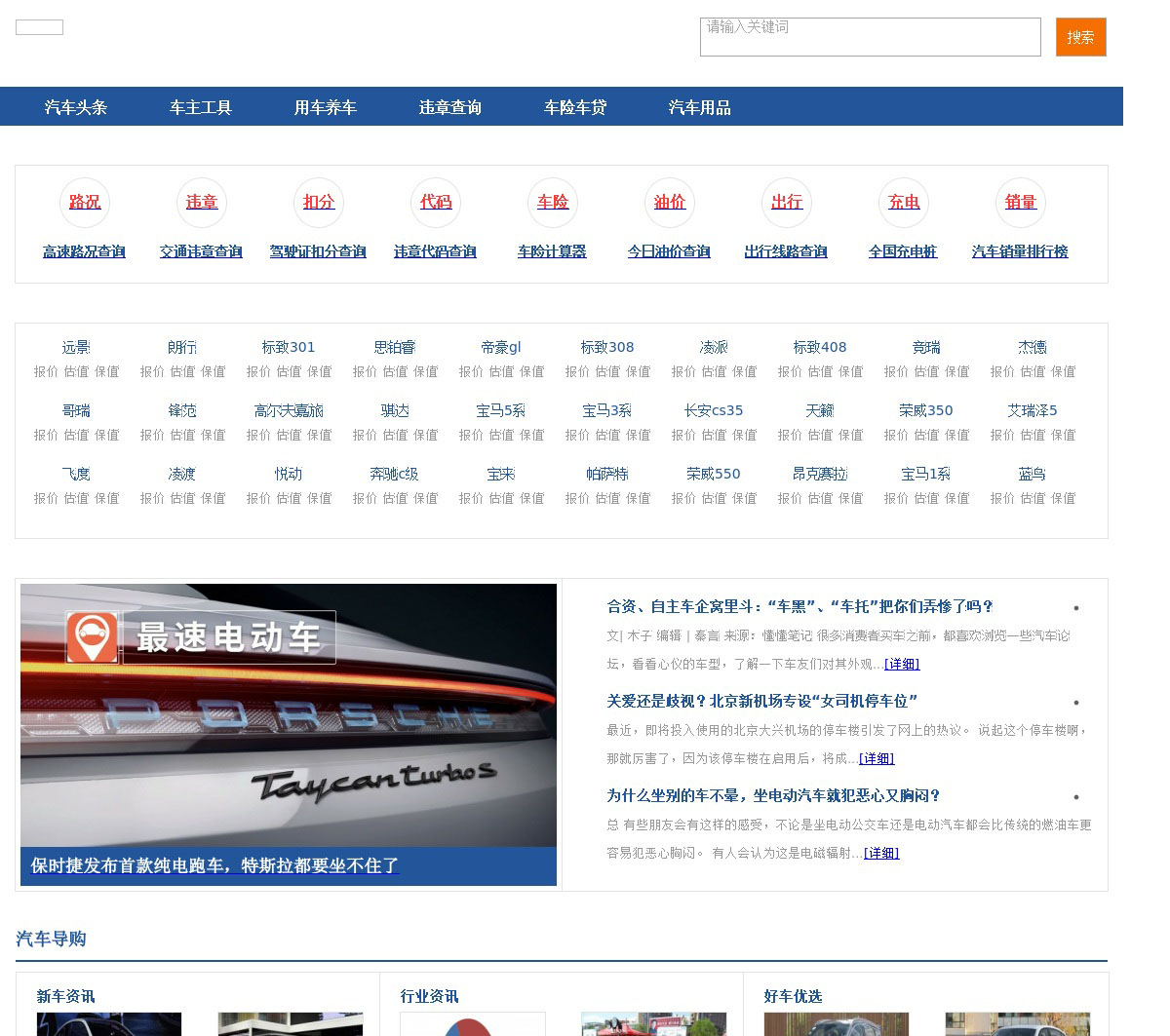Open 高速路况查询 link
Viewport: 1170px width, 1036px height.
(84, 251)
